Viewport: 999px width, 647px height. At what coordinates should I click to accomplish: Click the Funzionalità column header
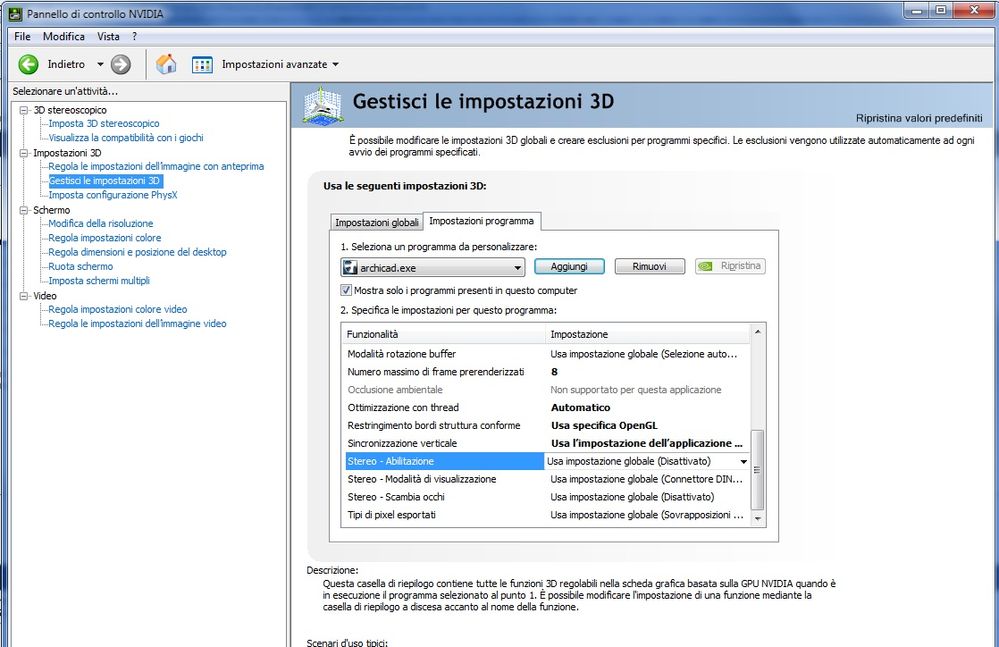[444, 334]
